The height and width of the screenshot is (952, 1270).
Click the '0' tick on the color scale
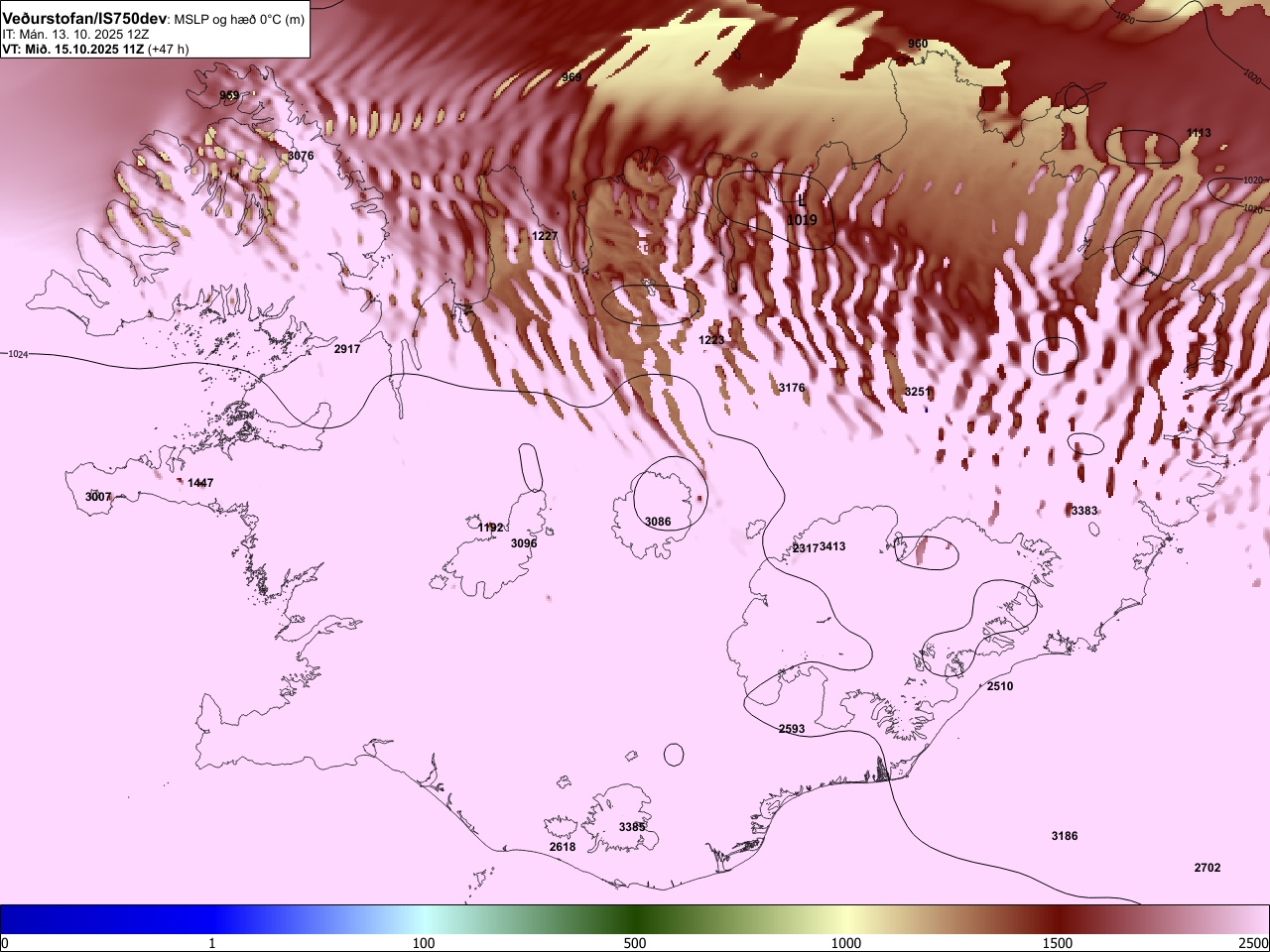click(x=5, y=943)
